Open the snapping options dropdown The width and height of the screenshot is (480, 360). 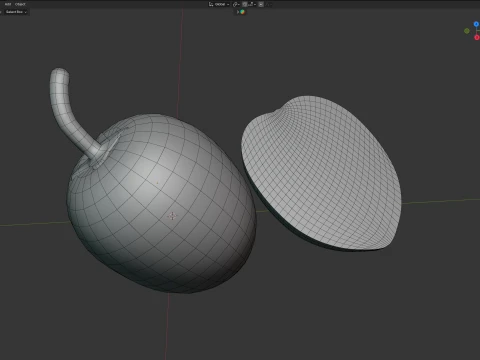(x=252, y=4)
